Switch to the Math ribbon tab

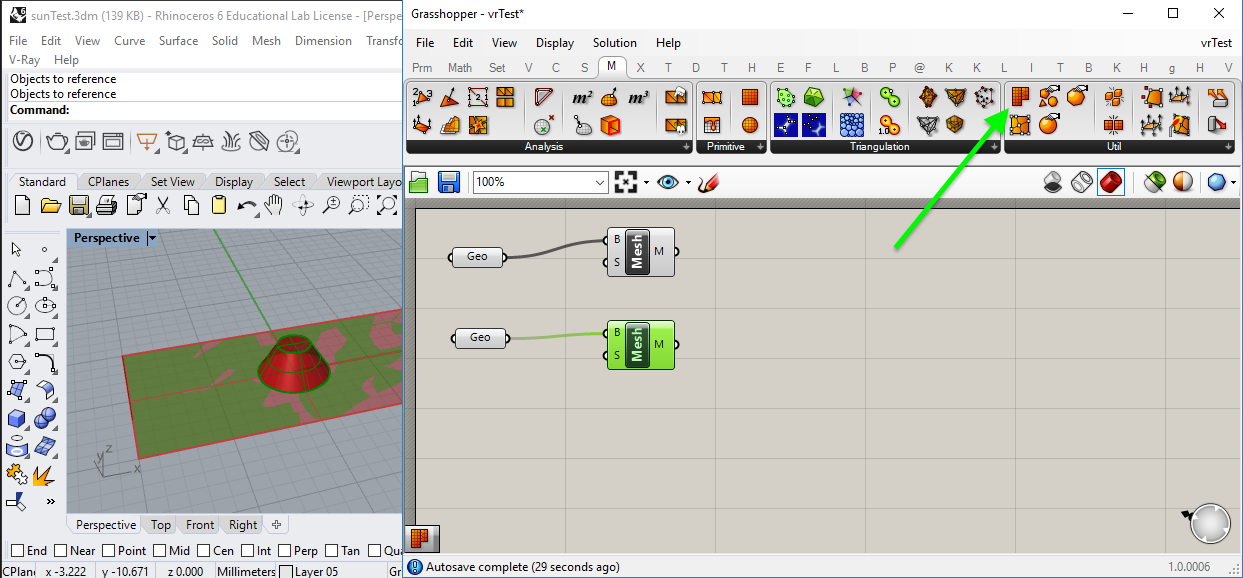pos(460,67)
